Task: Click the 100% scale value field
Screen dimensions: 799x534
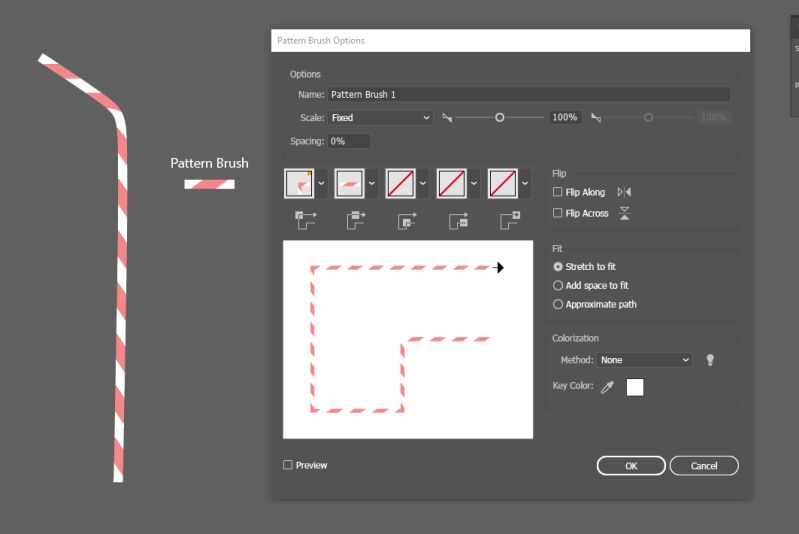Action: (565, 118)
